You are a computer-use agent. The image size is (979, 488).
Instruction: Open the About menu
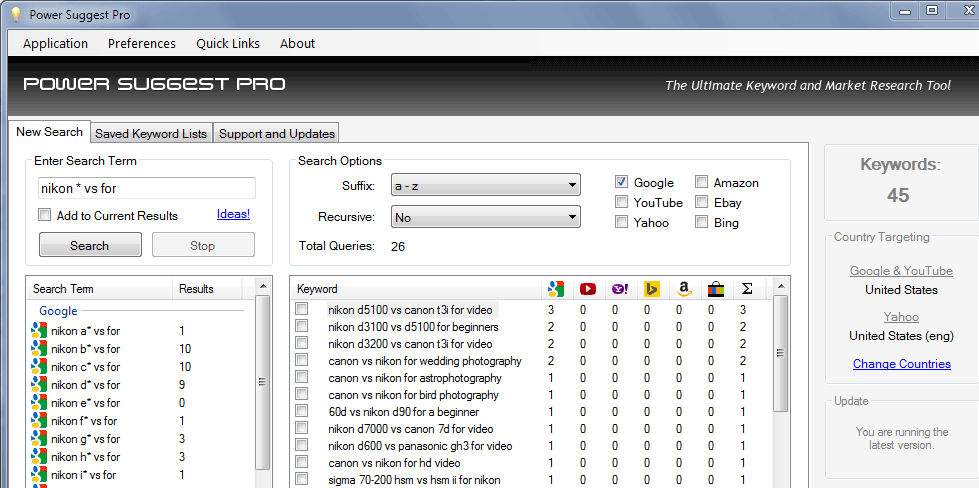297,44
